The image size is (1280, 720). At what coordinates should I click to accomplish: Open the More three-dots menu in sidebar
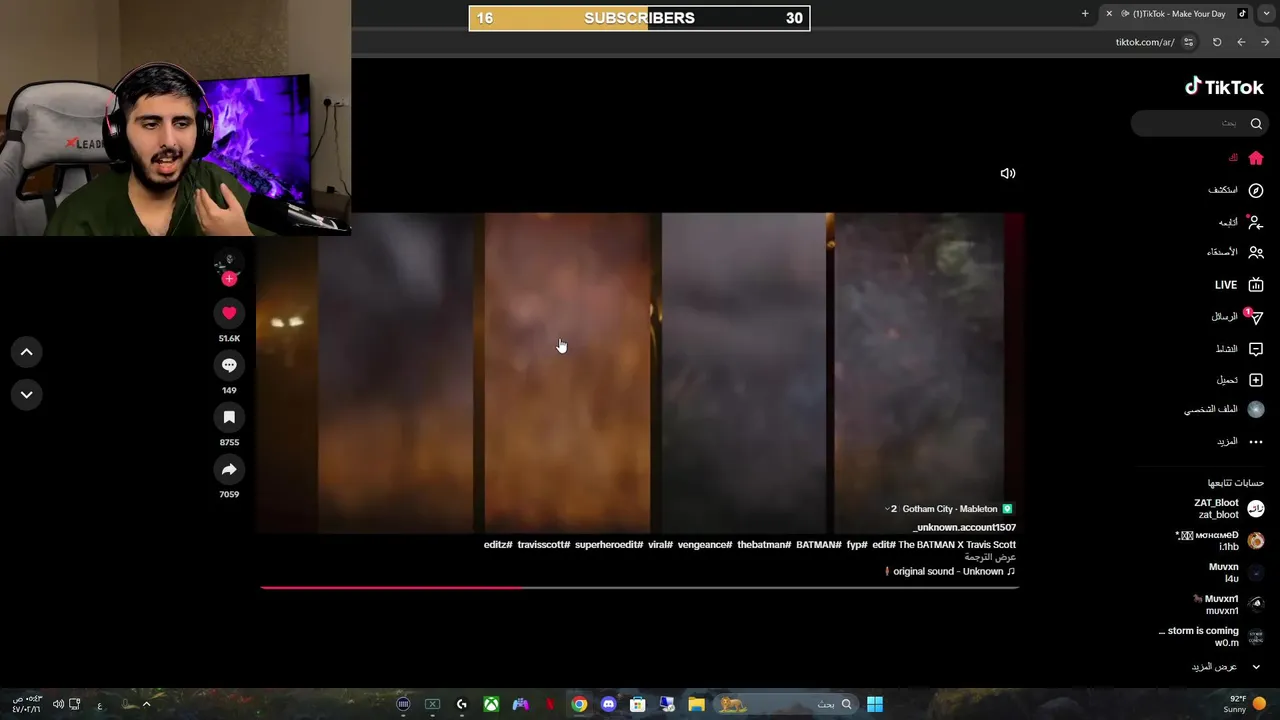coord(1256,441)
